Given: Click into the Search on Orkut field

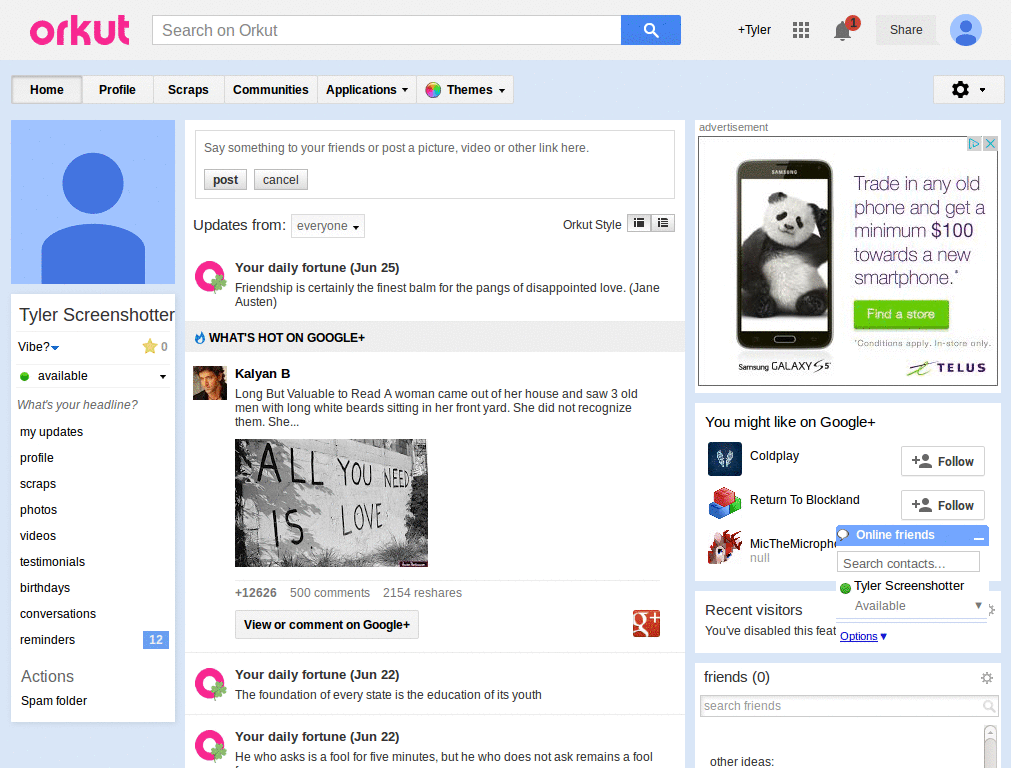Looking at the screenshot, I should coord(387,30).
